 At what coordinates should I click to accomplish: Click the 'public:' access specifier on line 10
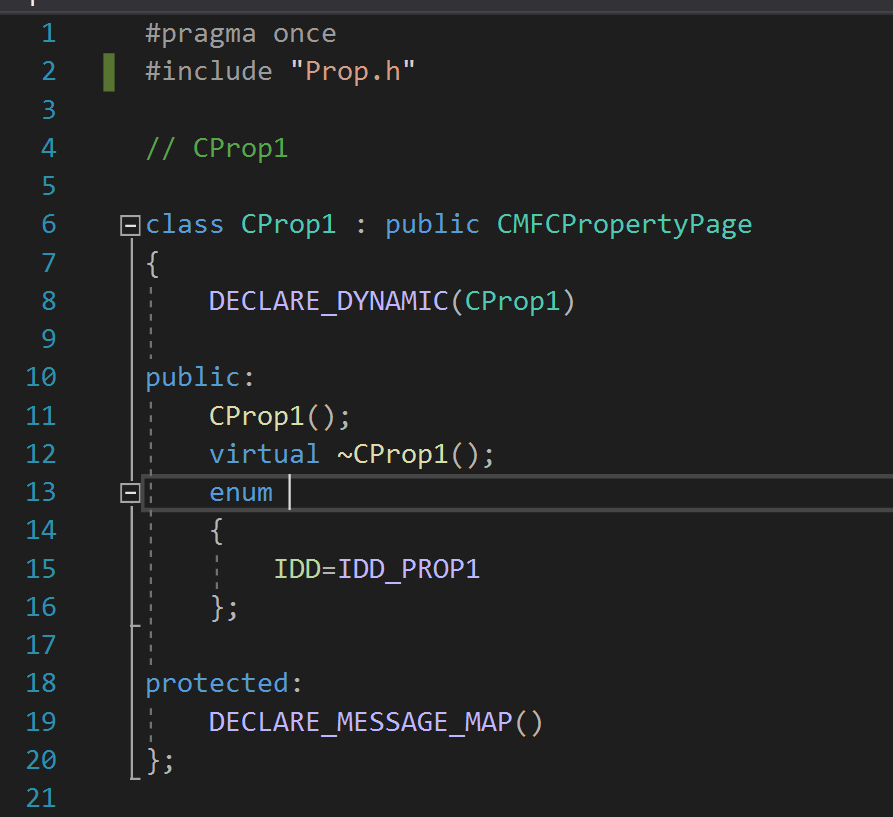[200, 377]
